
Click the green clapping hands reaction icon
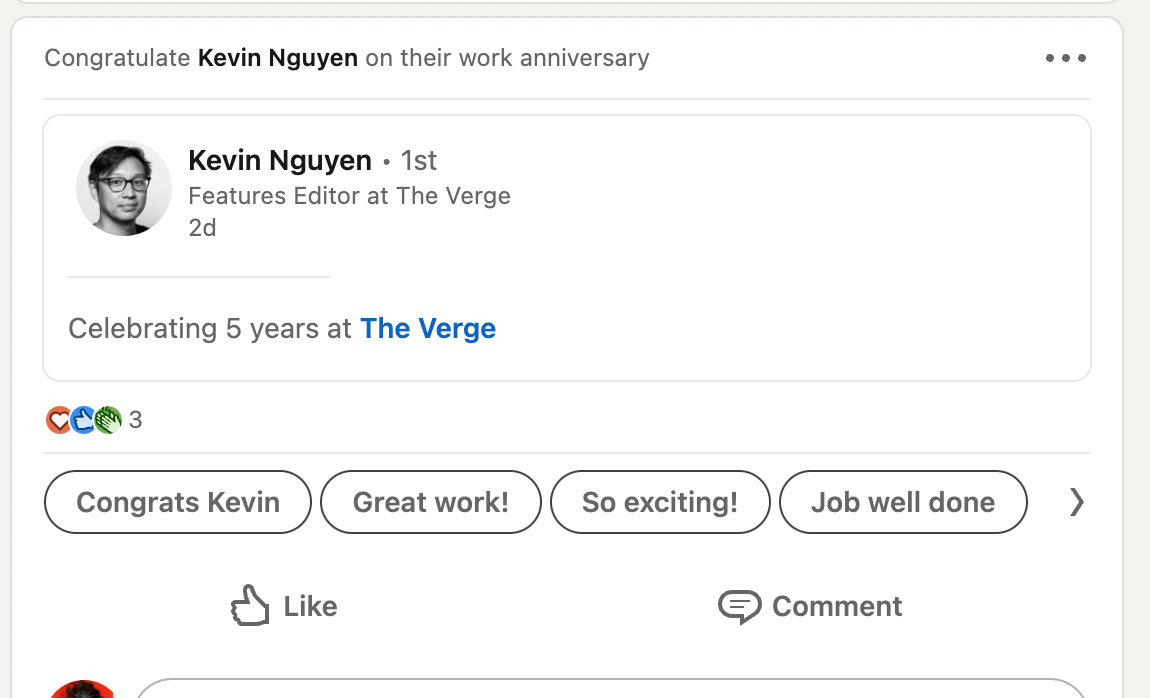[108, 420]
